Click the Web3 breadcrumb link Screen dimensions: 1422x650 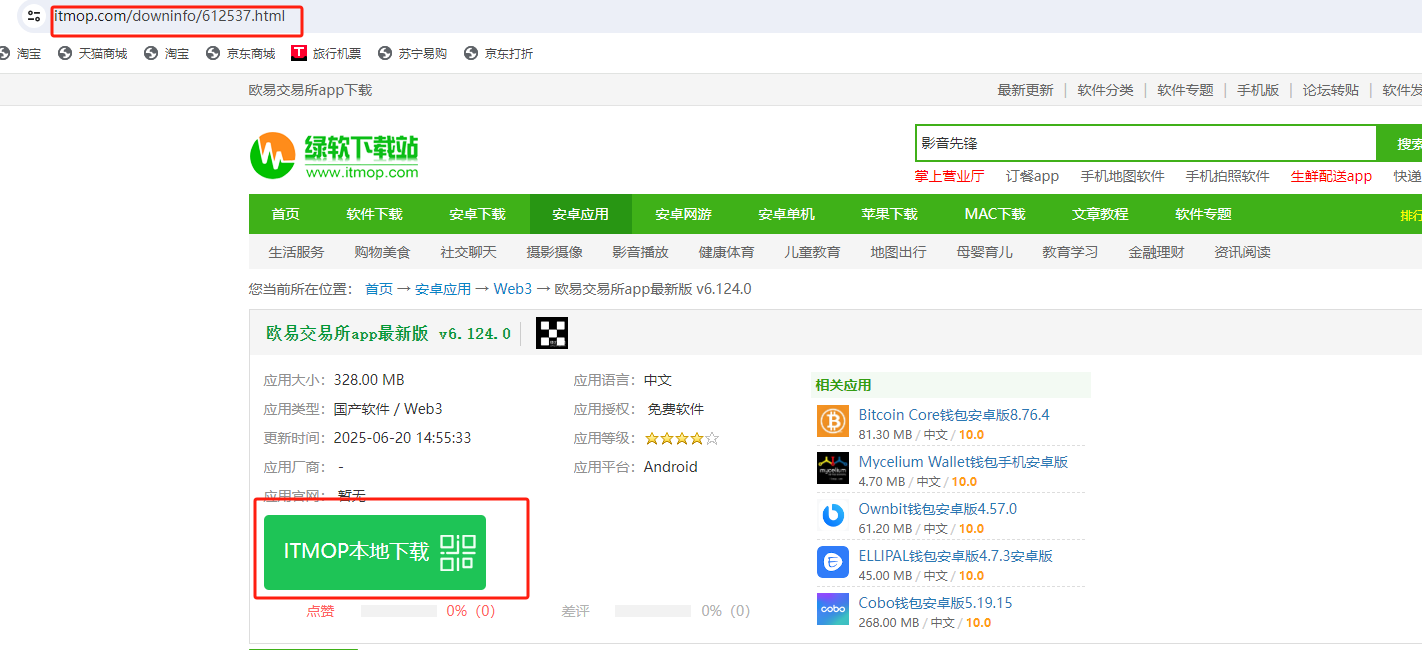pos(512,289)
